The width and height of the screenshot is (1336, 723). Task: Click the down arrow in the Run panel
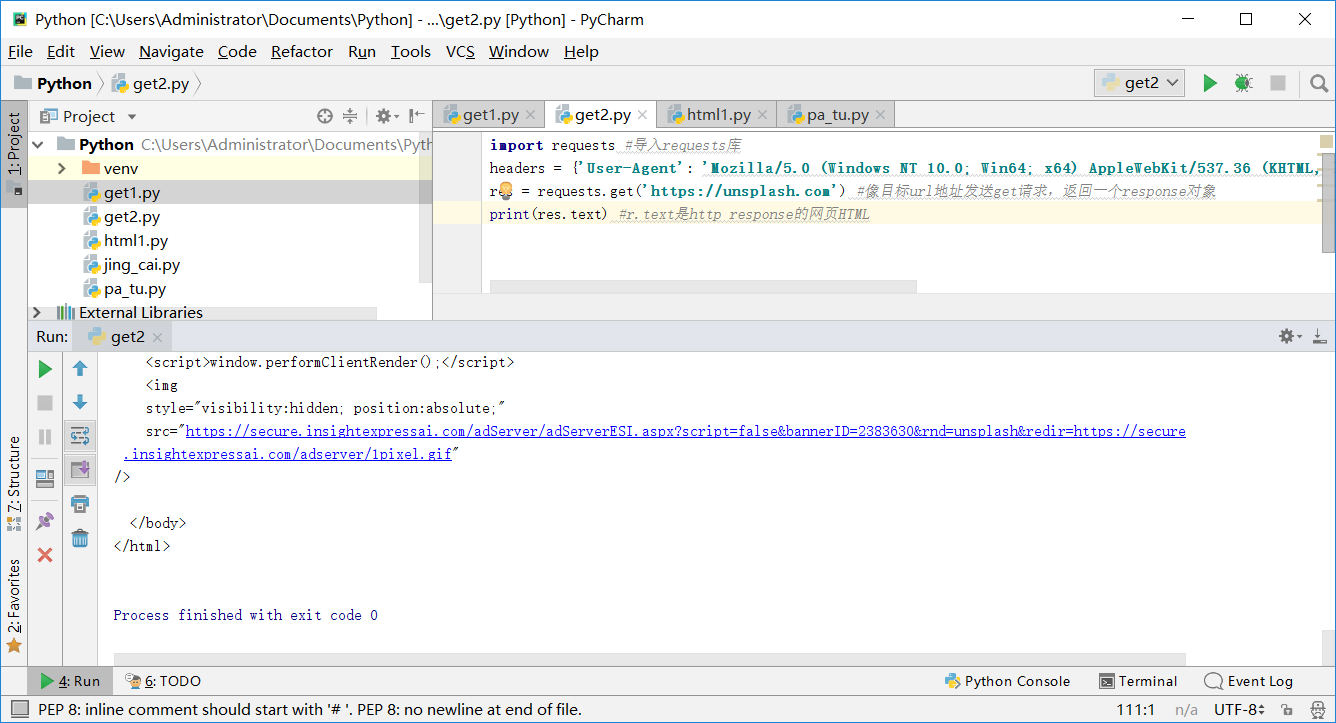tap(80, 402)
